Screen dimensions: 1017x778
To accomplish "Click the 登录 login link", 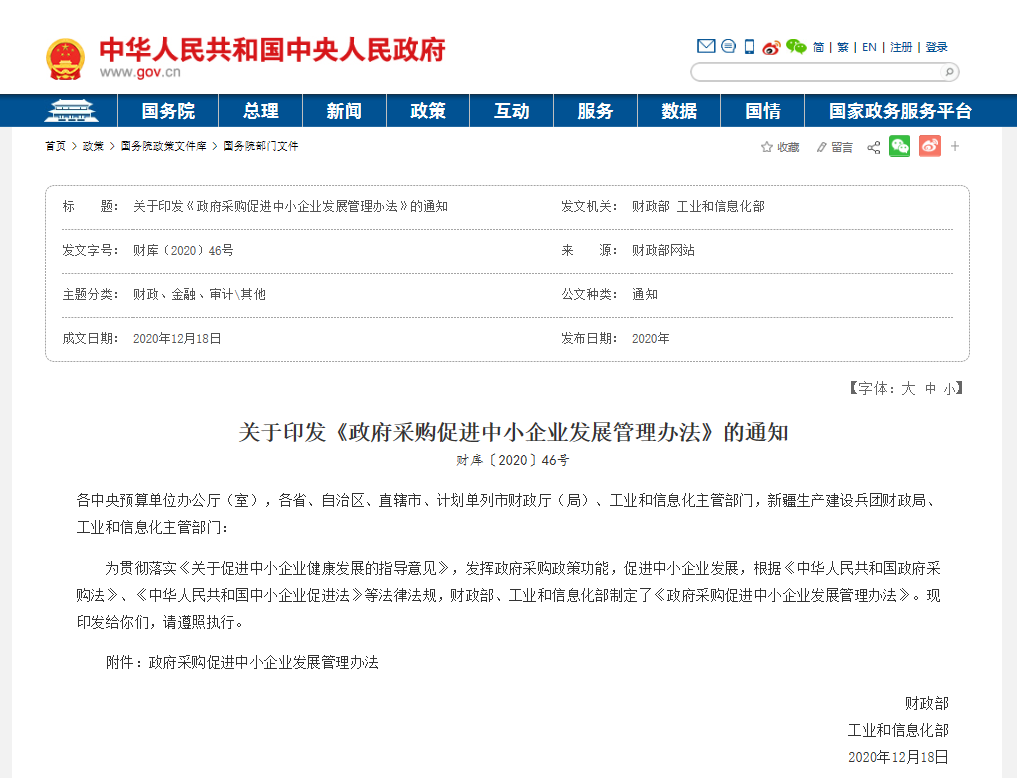I will point(935,46).
